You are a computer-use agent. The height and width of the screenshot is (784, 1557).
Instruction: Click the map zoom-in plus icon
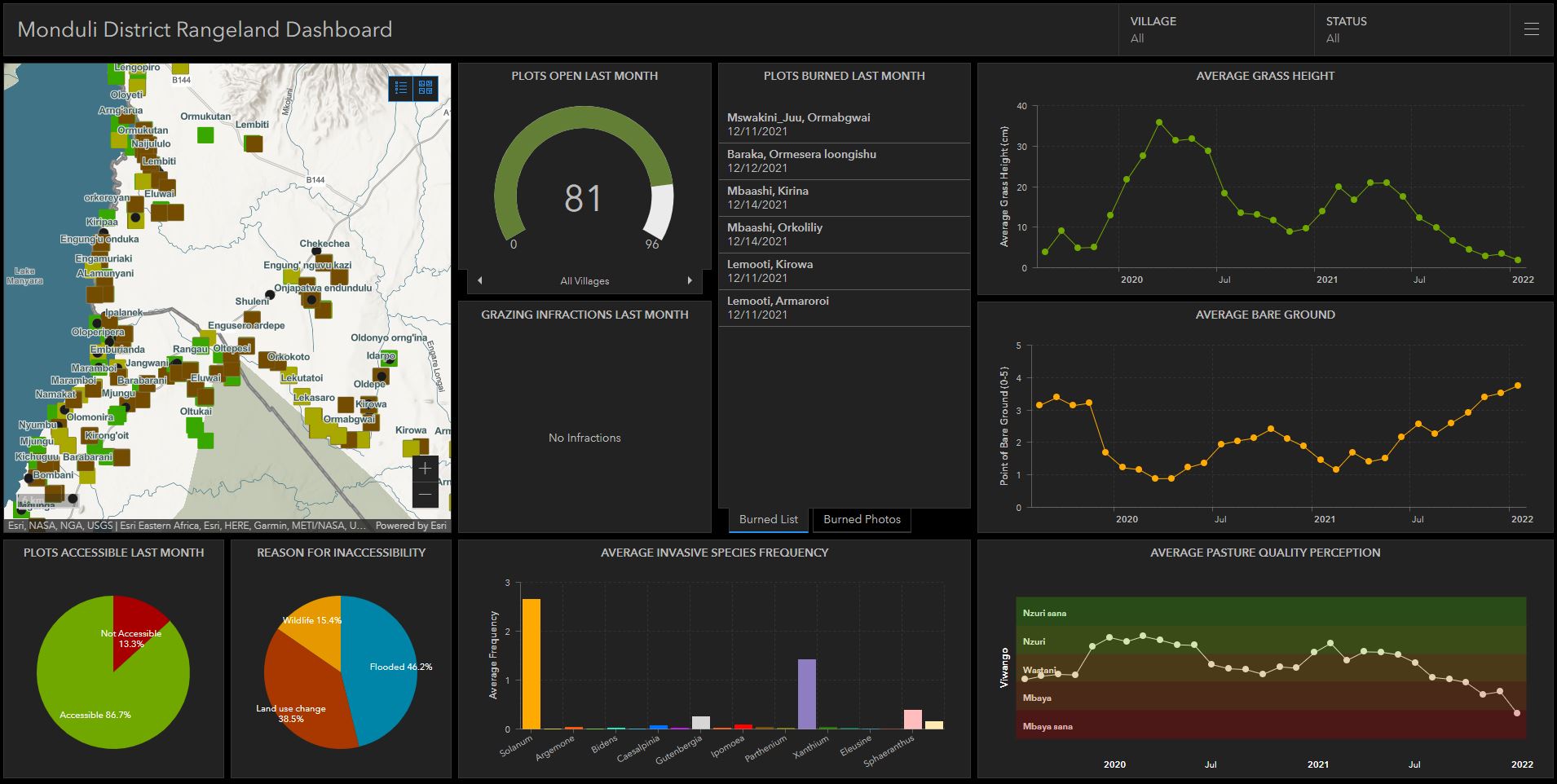pos(426,468)
